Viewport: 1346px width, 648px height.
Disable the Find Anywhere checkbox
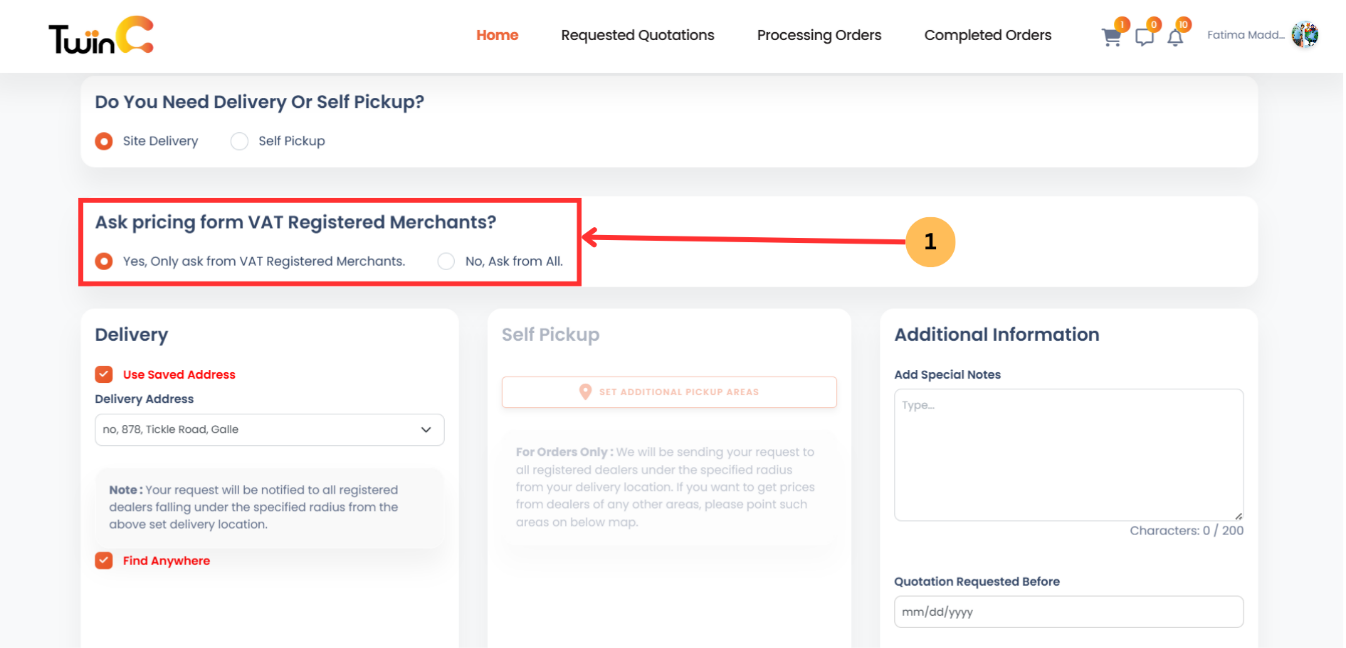click(x=104, y=560)
